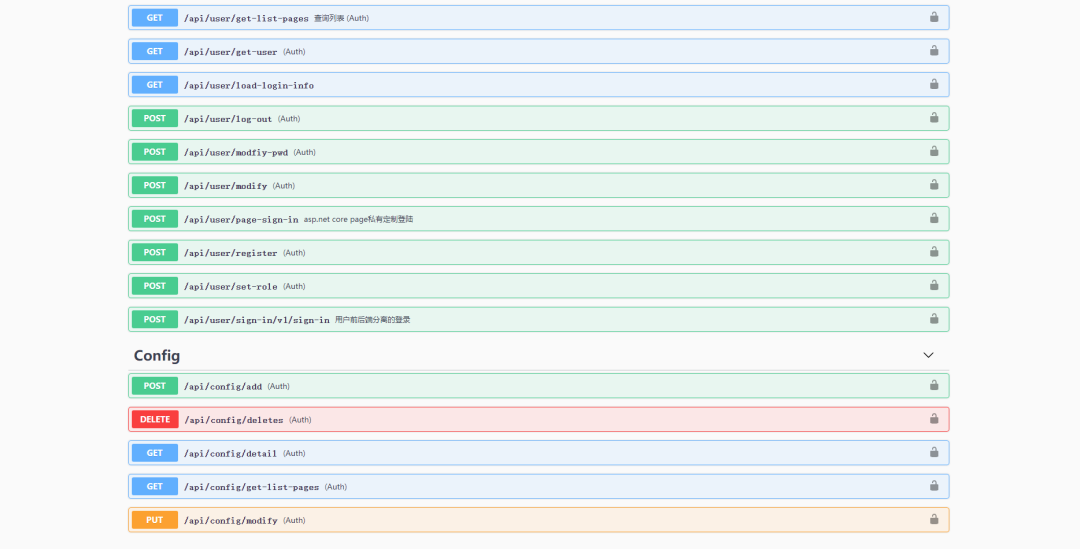Click lock icon on /api/config/deletes row
The height and width of the screenshot is (549, 1080).
tap(934, 419)
